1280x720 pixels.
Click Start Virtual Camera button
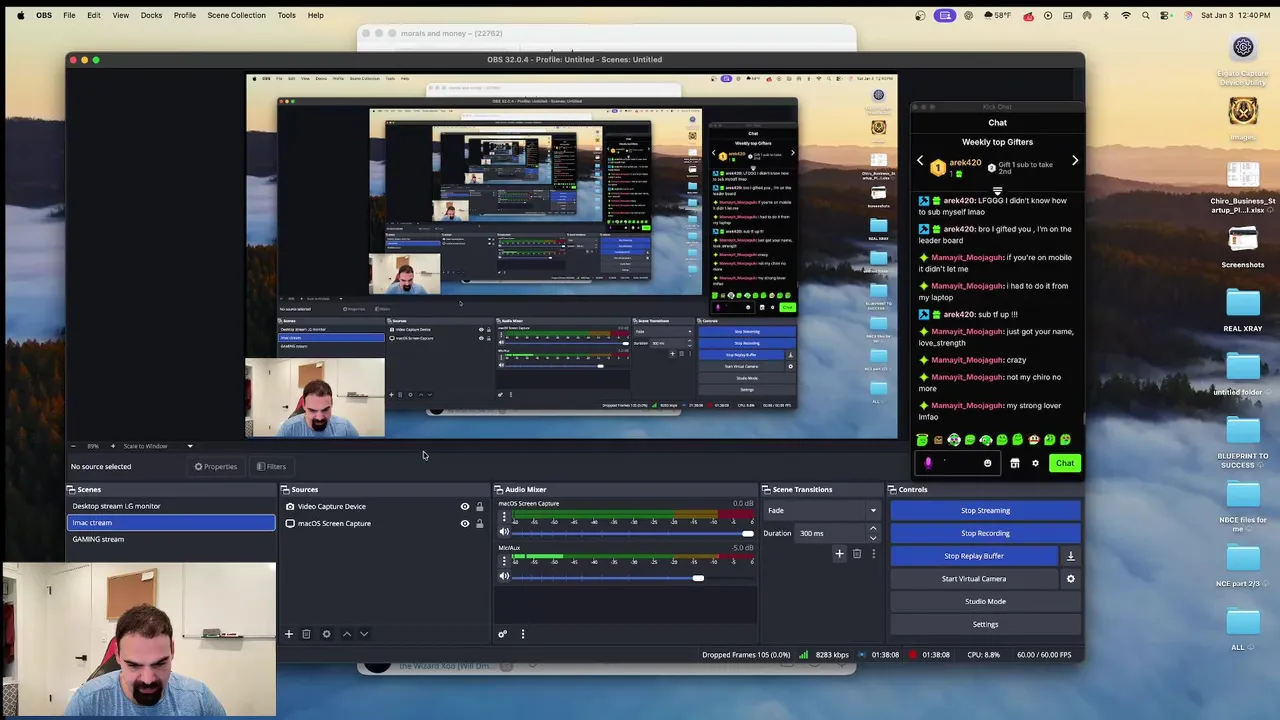(973, 579)
